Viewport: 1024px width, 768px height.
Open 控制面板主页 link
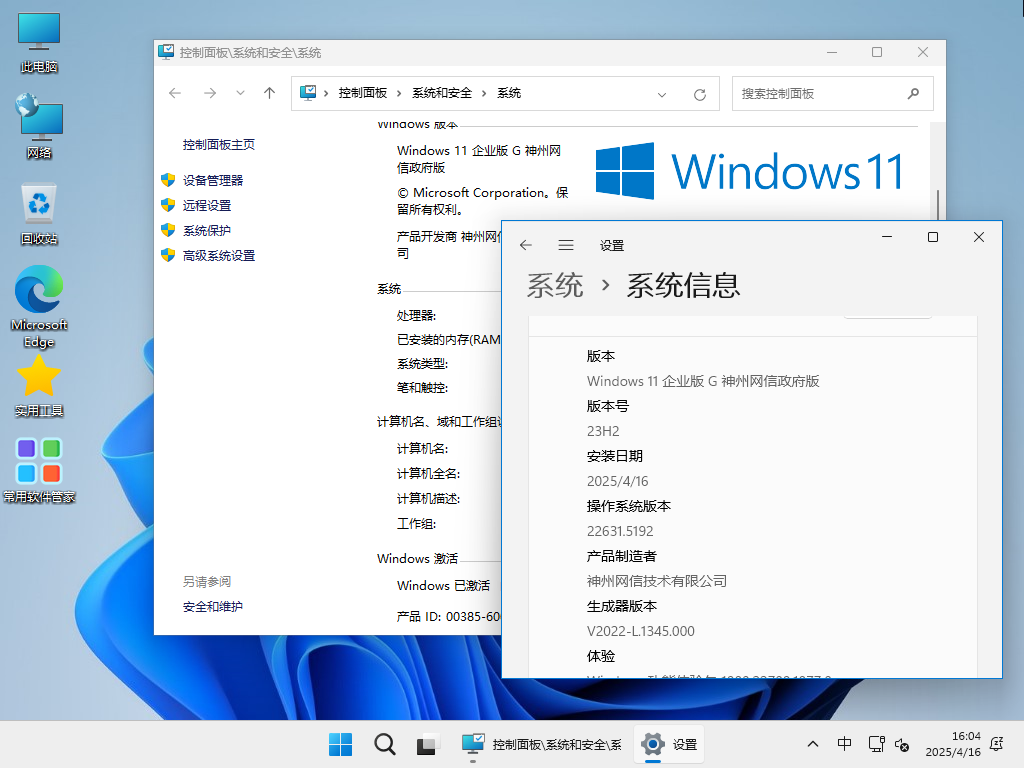coord(218,144)
